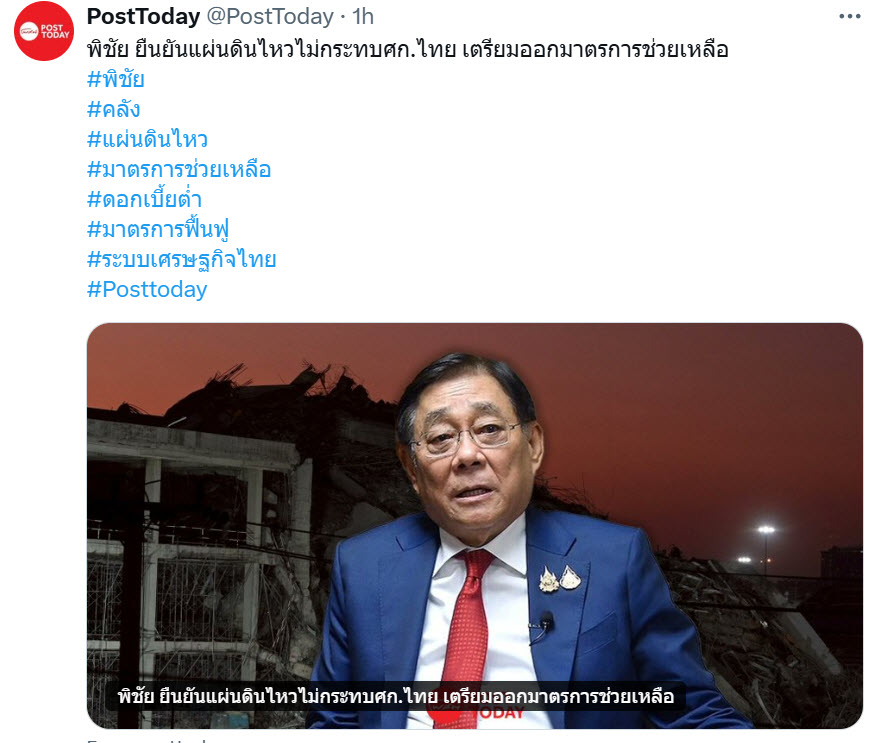Open the news image thumbnail

475,525
